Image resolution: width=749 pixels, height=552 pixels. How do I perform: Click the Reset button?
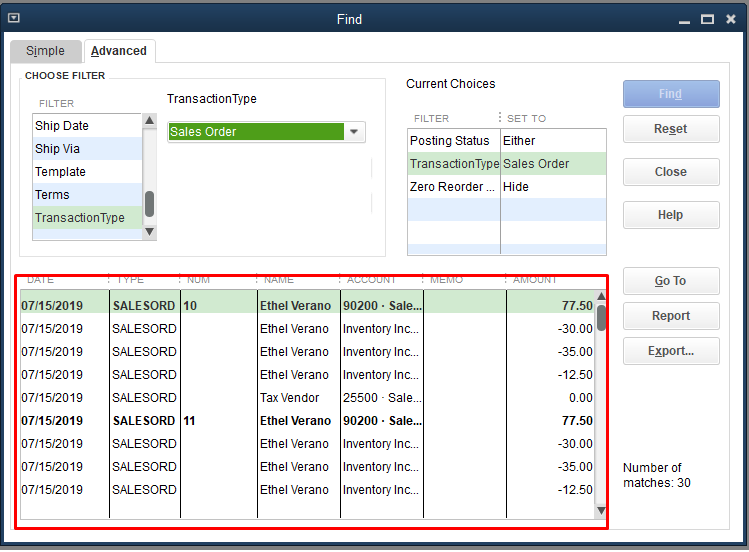tap(671, 129)
